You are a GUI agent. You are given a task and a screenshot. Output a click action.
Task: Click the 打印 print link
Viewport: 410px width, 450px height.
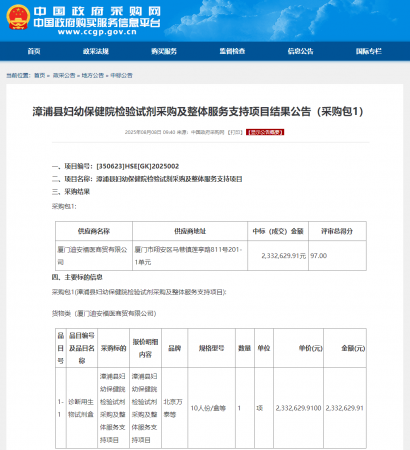235,132
